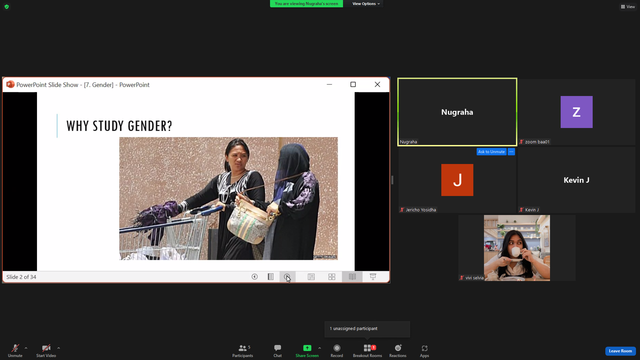The height and width of the screenshot is (360, 640).
Task: Switch PowerPoint to Slide Sorter view
Action: [x=332, y=277]
